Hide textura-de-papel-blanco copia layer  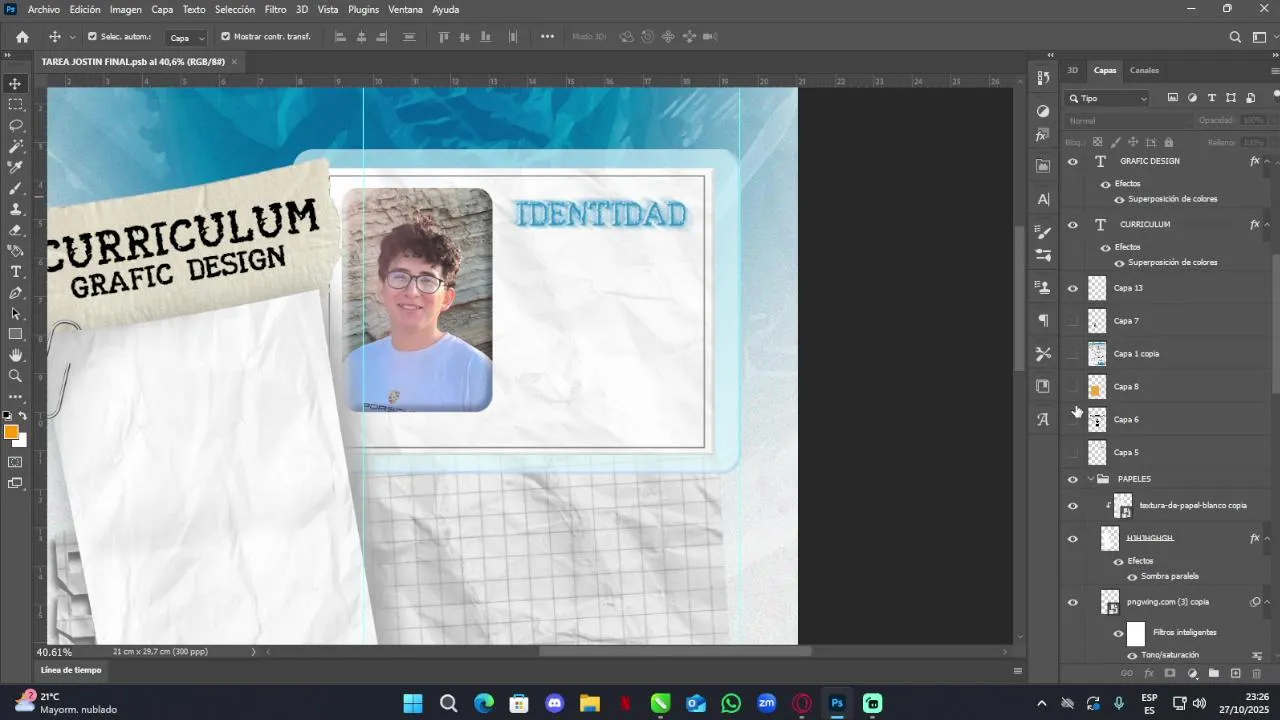(x=1073, y=506)
